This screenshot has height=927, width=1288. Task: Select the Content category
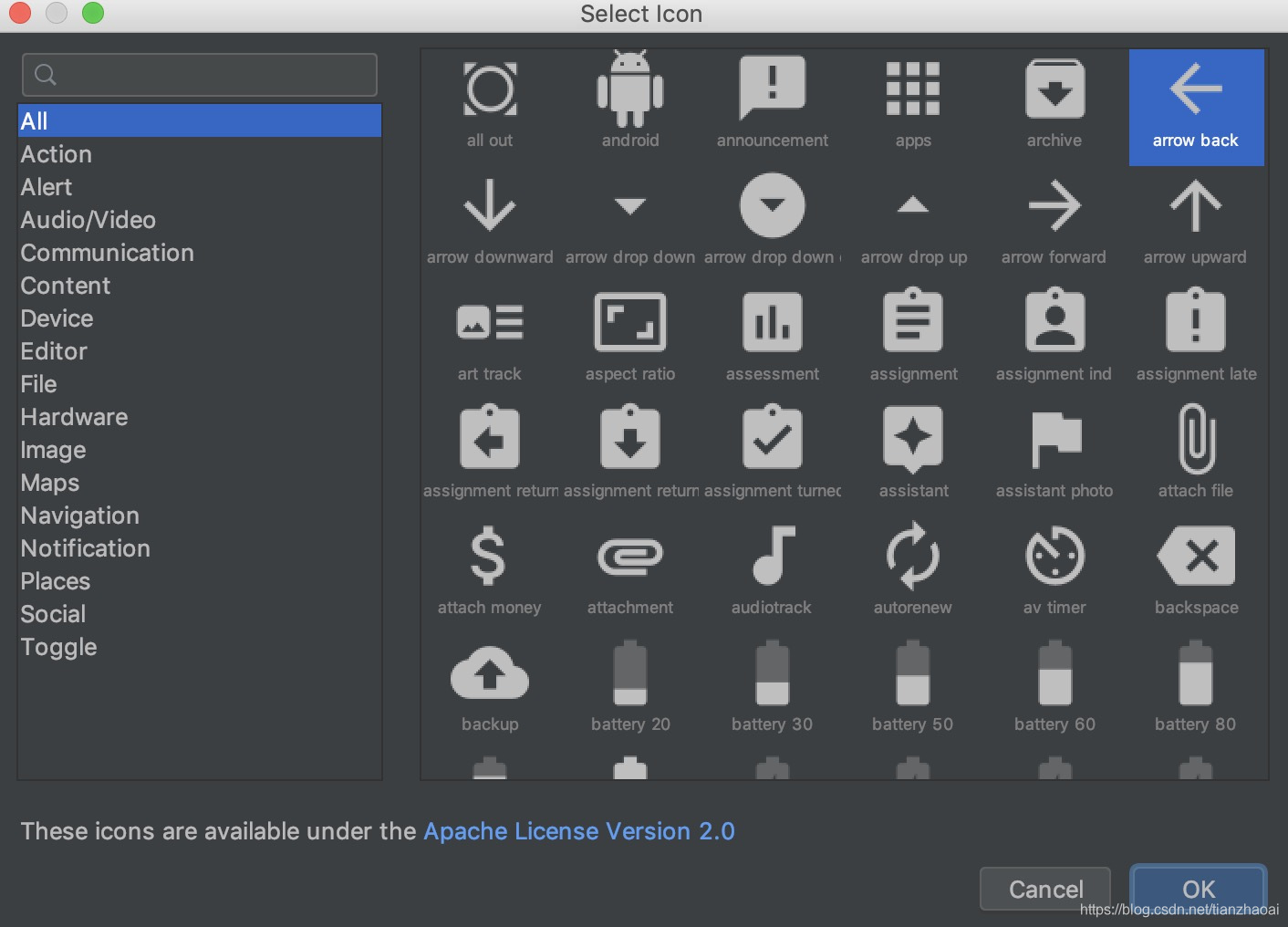(199, 286)
